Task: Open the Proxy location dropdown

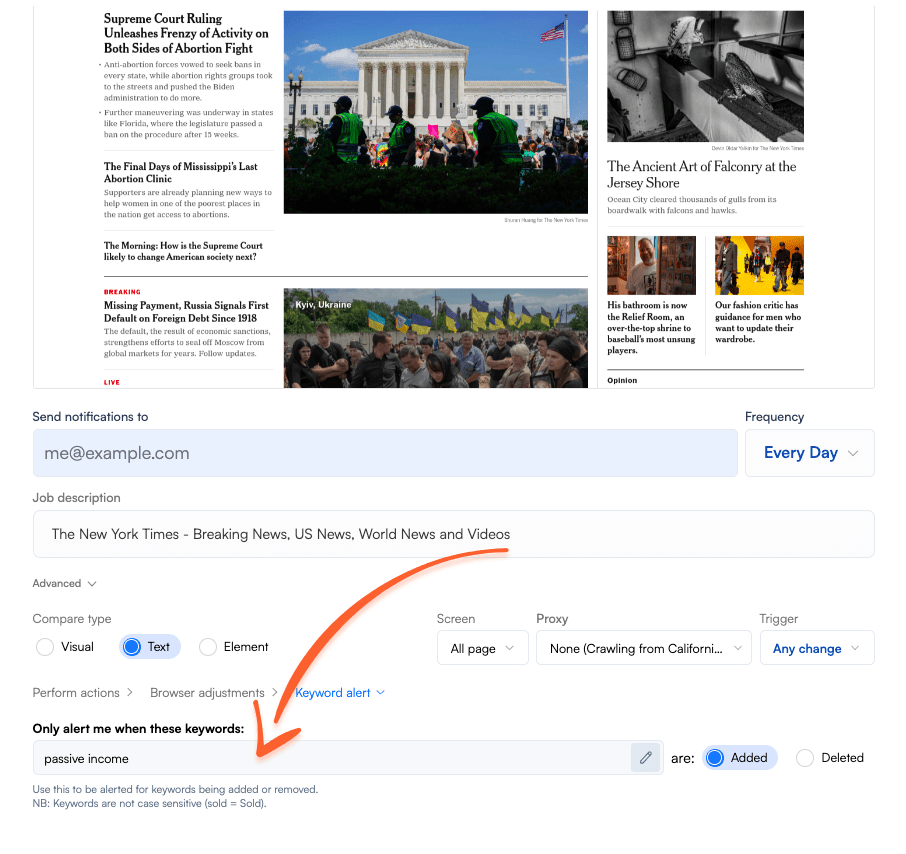Action: point(643,648)
